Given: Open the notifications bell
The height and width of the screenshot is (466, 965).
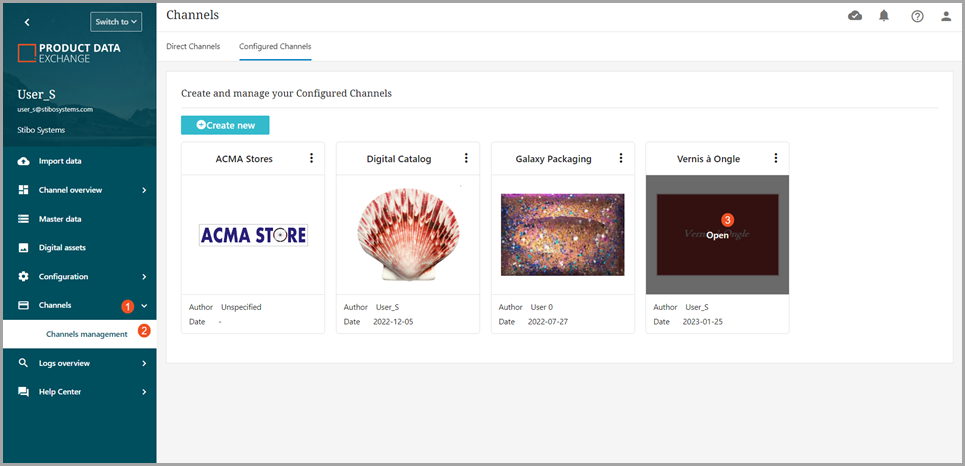Looking at the screenshot, I should 884,16.
